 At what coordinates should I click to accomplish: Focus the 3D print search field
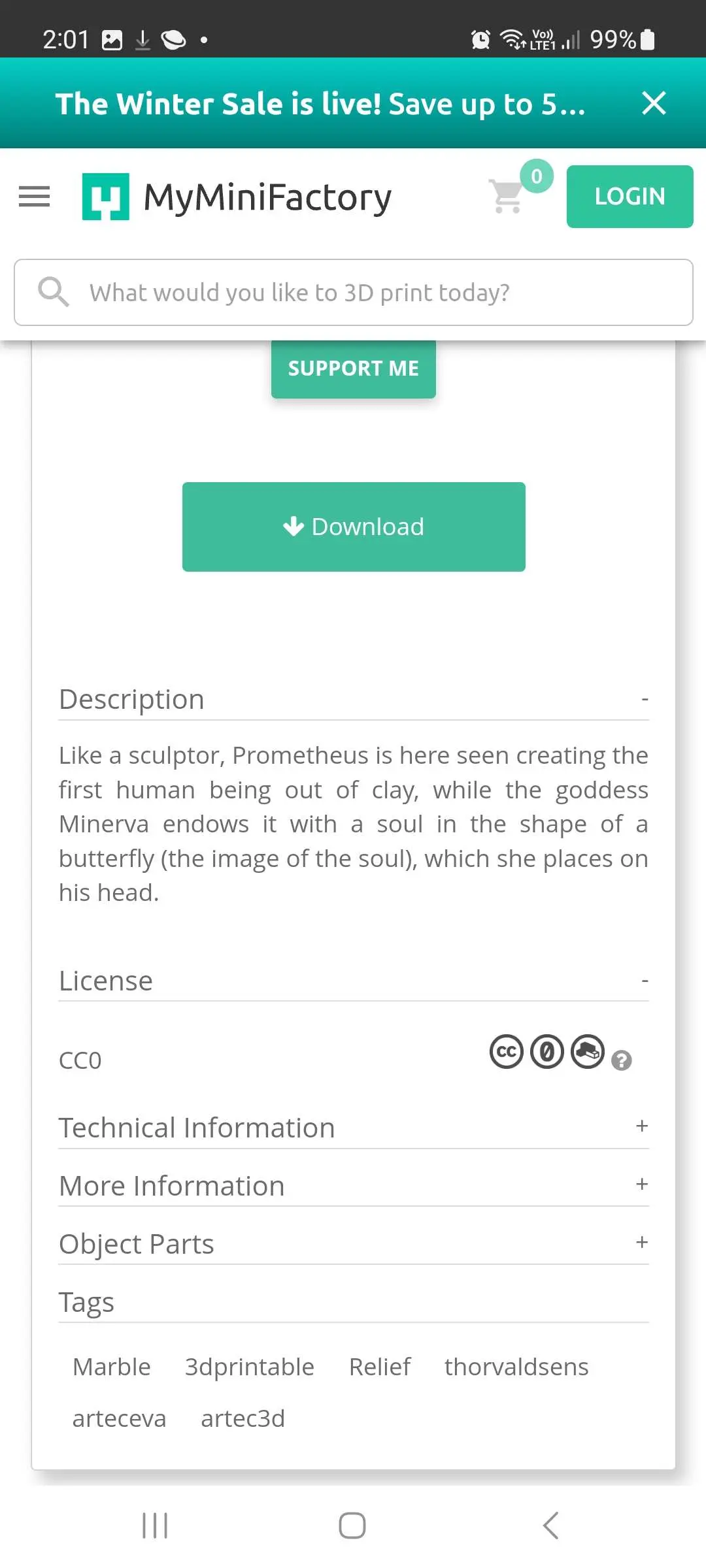tap(379, 293)
